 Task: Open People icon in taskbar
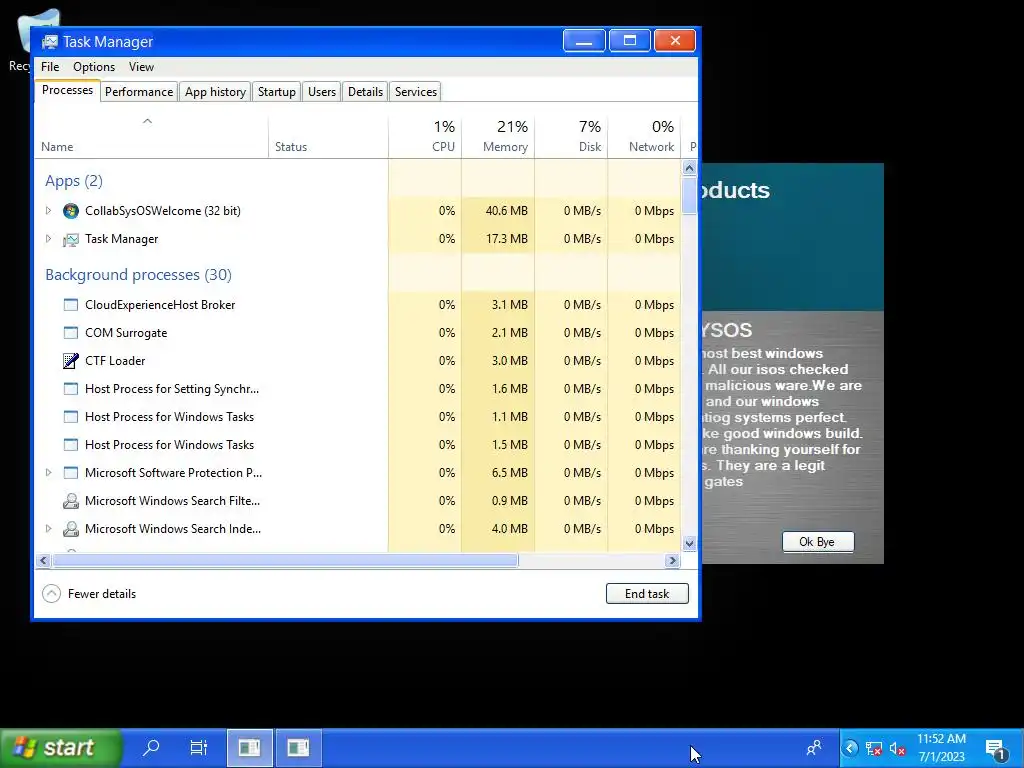pos(814,748)
